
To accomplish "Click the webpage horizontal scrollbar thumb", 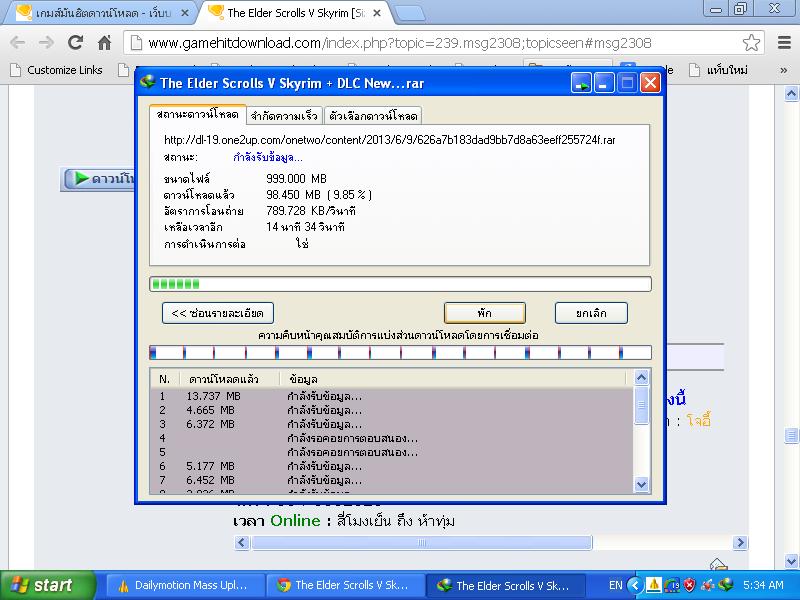I will pyautogui.click(x=422, y=542).
